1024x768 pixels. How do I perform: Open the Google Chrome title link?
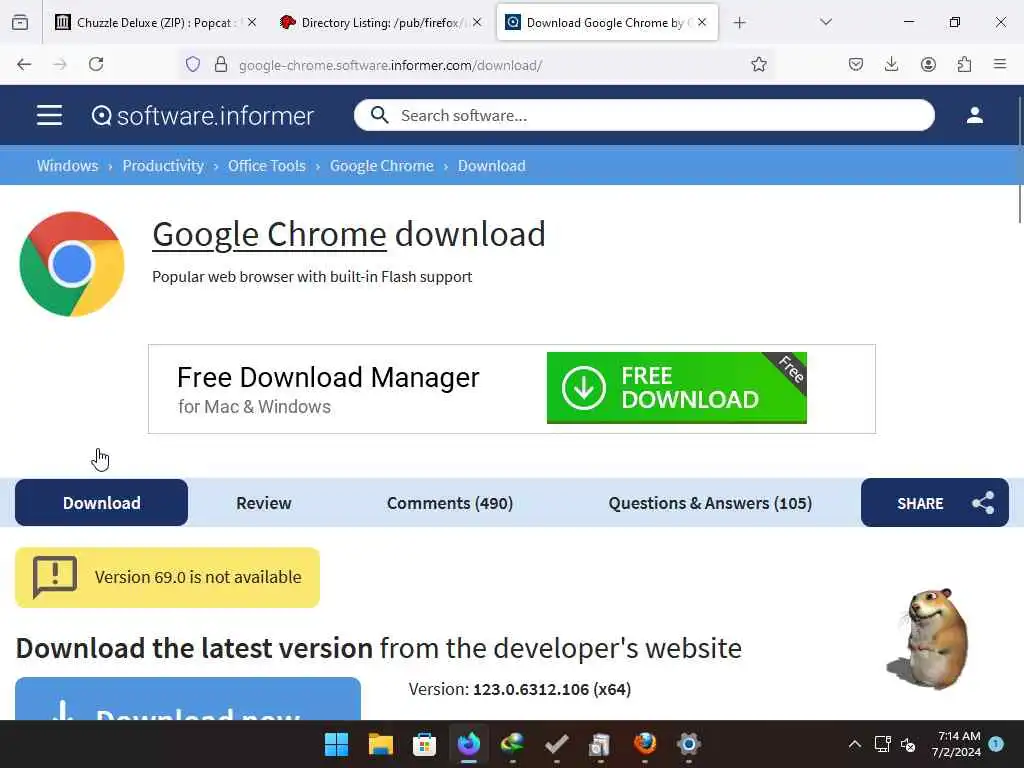(x=269, y=234)
